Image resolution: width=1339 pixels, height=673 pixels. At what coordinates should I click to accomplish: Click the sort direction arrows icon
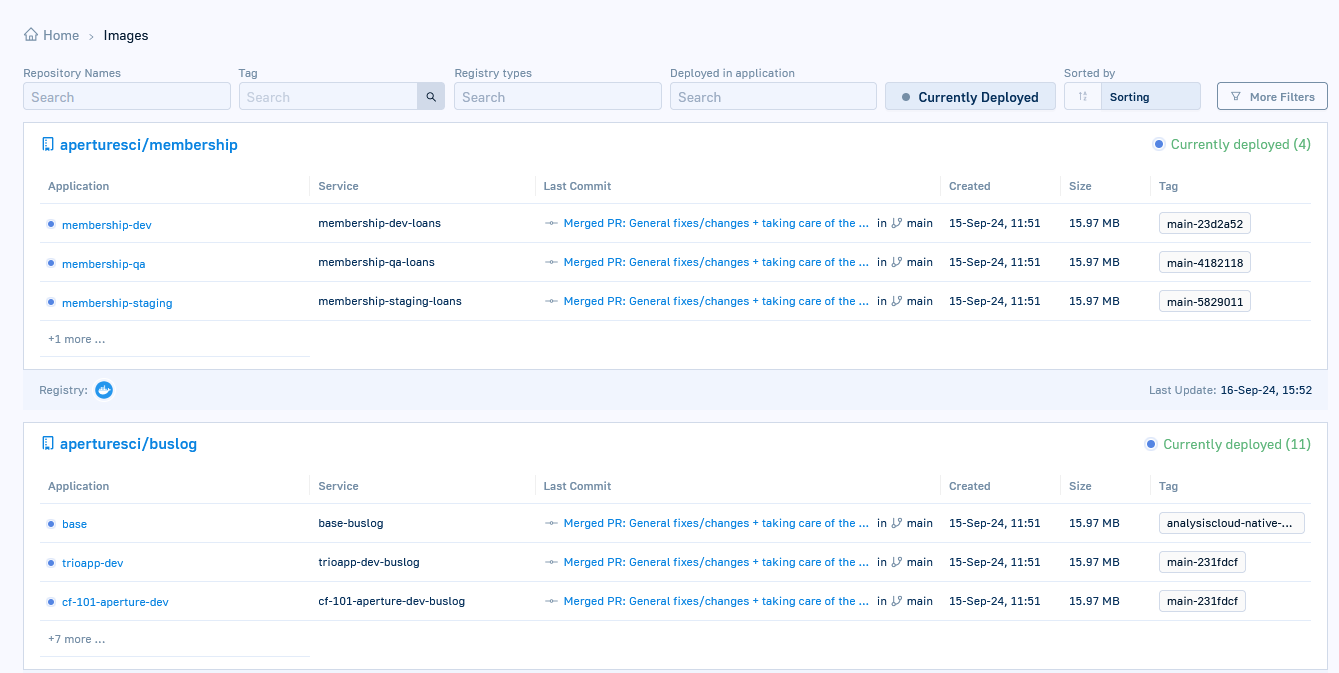point(1082,97)
